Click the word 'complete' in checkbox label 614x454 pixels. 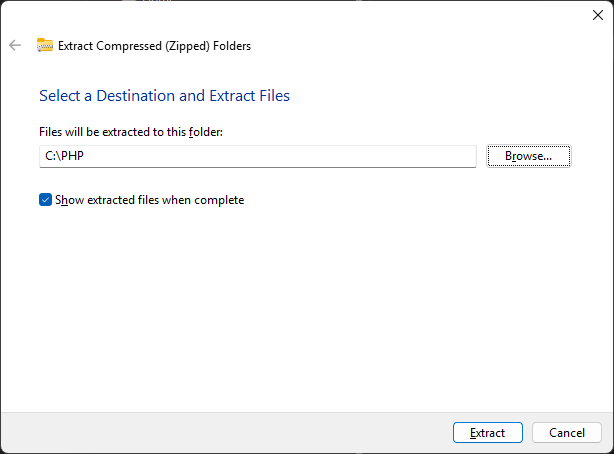click(219, 201)
